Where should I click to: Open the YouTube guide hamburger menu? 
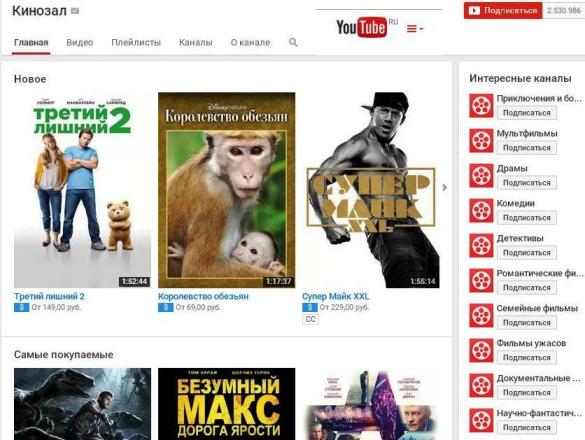(414, 29)
